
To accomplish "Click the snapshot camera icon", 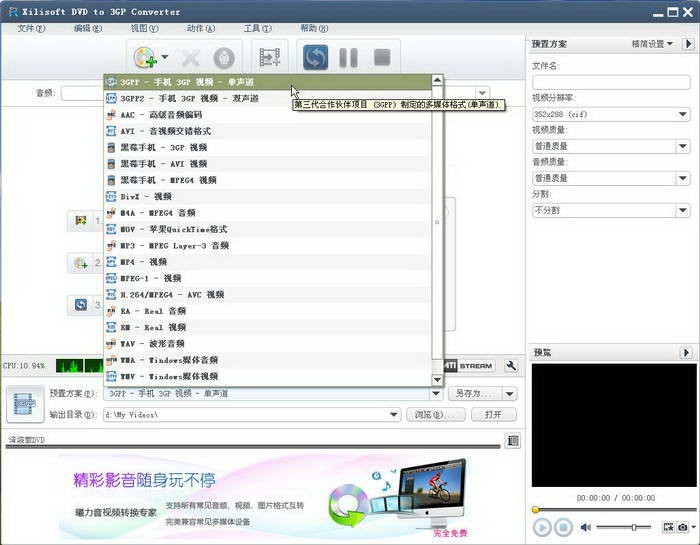I will [683, 528].
